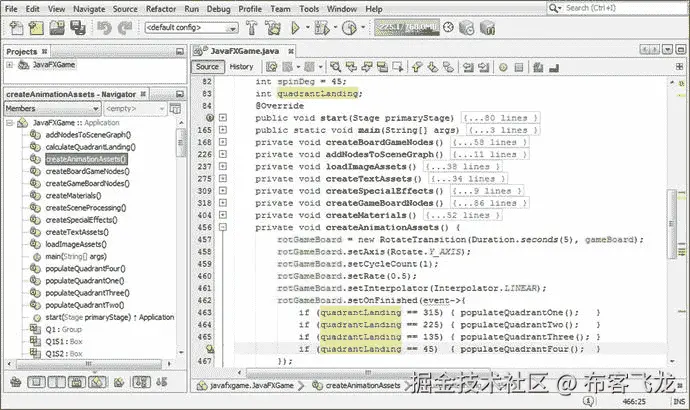Click the Clean and Build Project icon
This screenshot has height=410, width=690.
click(273, 28)
